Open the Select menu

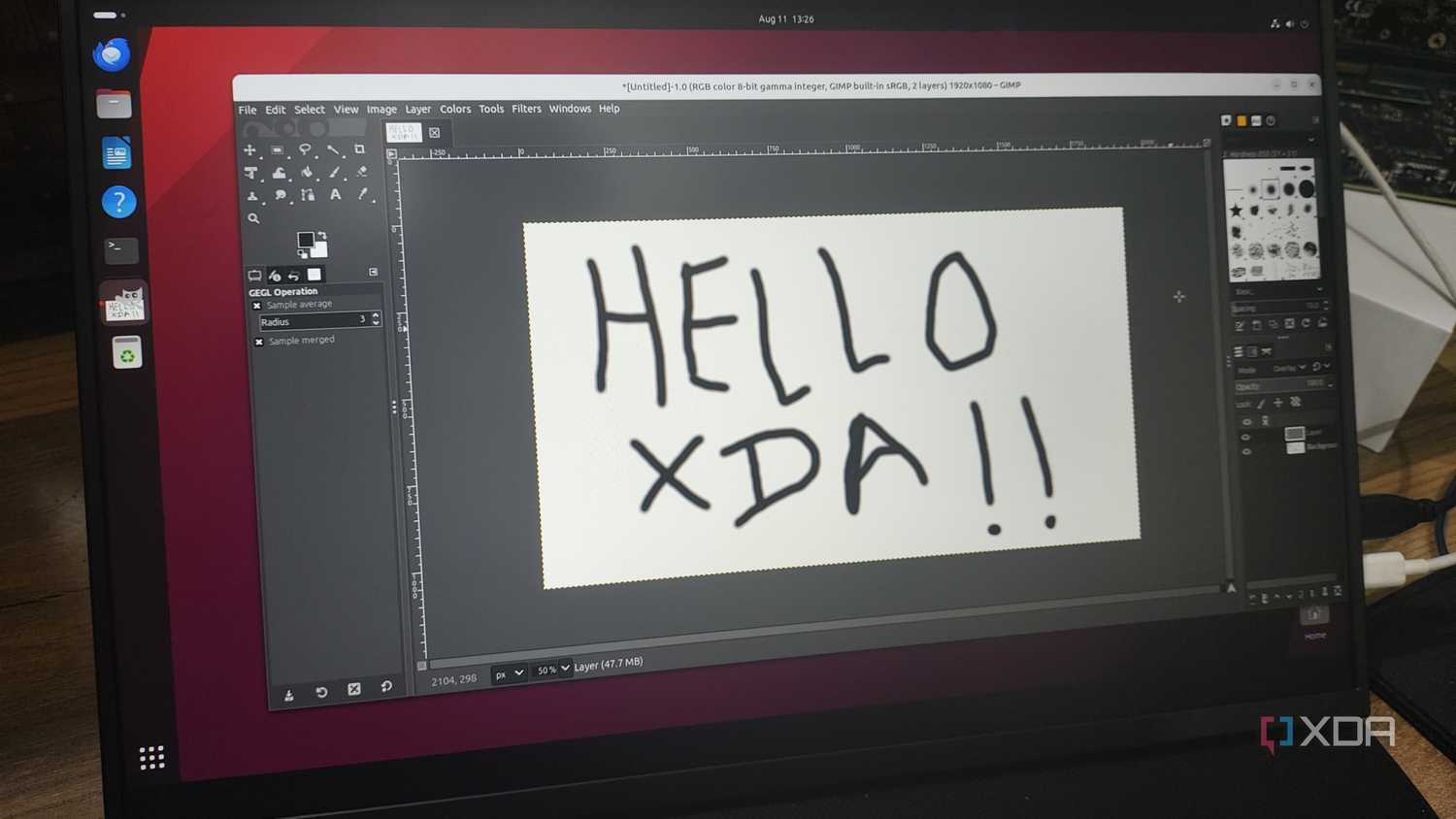(x=310, y=110)
